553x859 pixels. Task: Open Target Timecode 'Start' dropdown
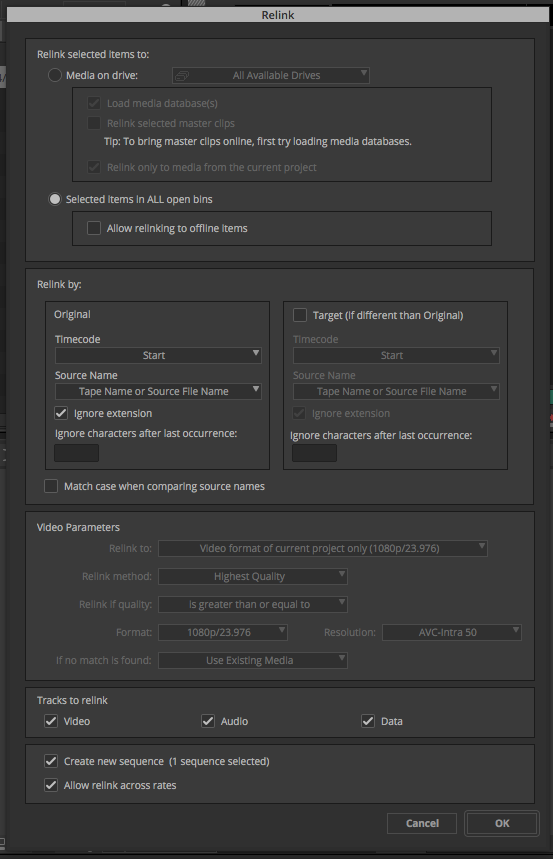tap(396, 356)
